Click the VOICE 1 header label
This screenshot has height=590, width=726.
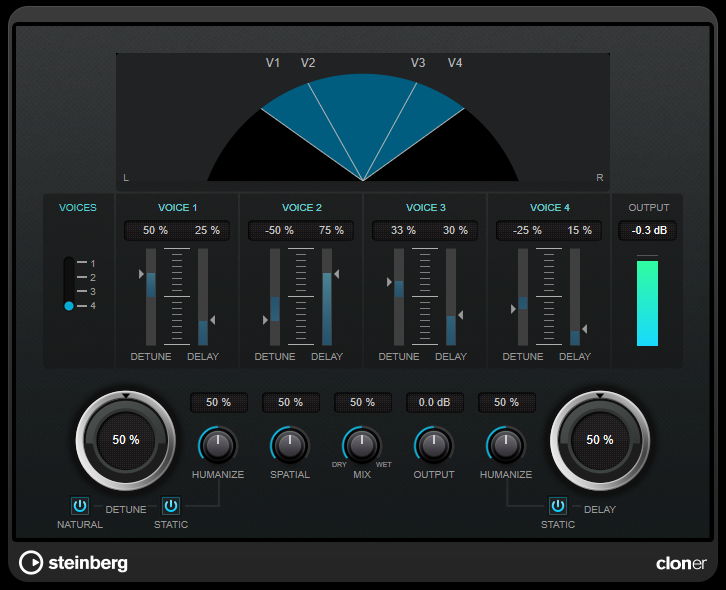177,207
